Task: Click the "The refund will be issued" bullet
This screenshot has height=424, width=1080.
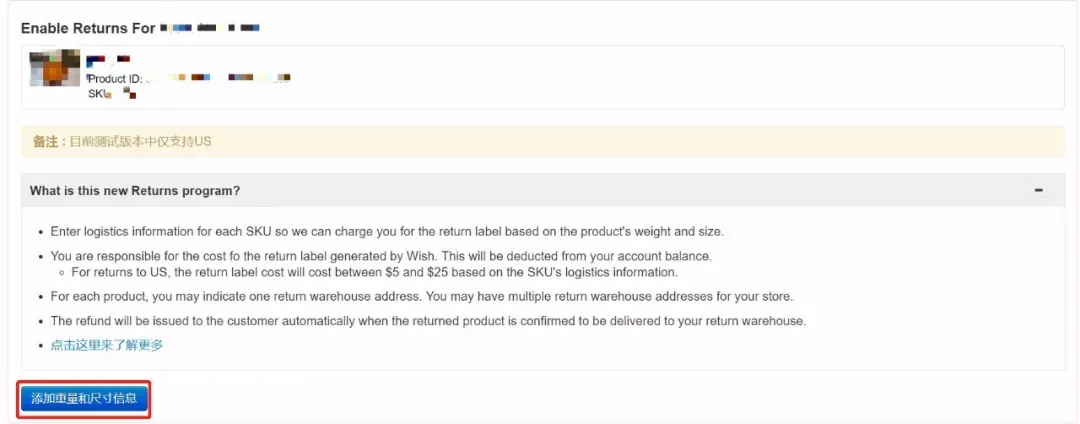Action: tap(428, 321)
